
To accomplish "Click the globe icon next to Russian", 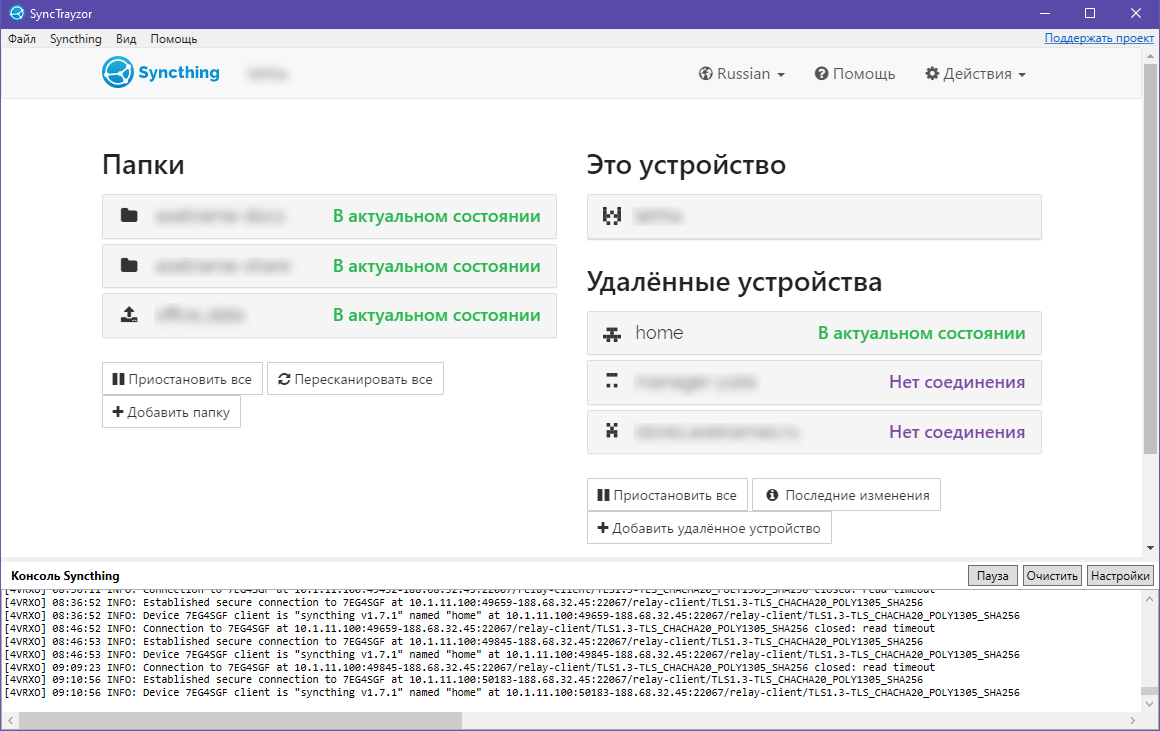I will pos(706,74).
